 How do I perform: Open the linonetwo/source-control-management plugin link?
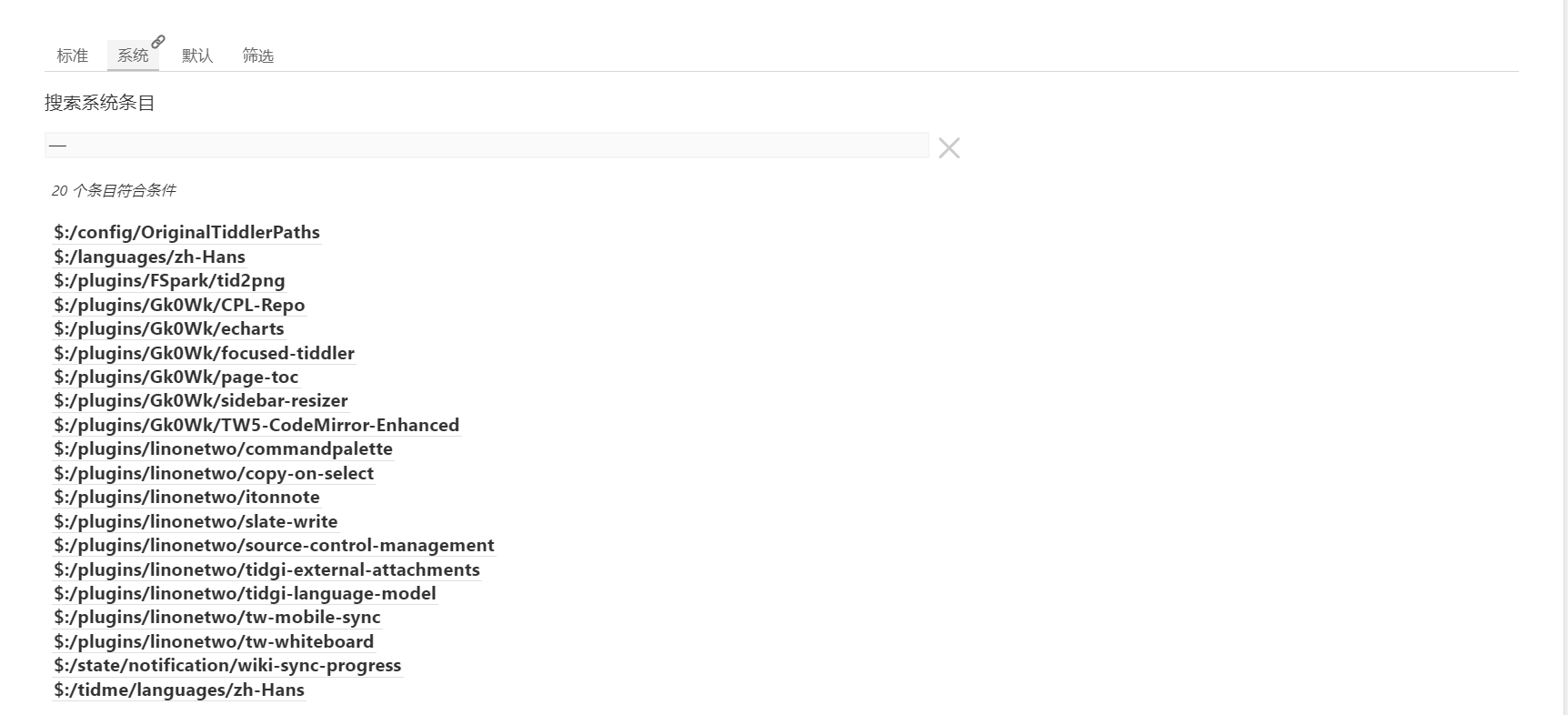click(274, 545)
